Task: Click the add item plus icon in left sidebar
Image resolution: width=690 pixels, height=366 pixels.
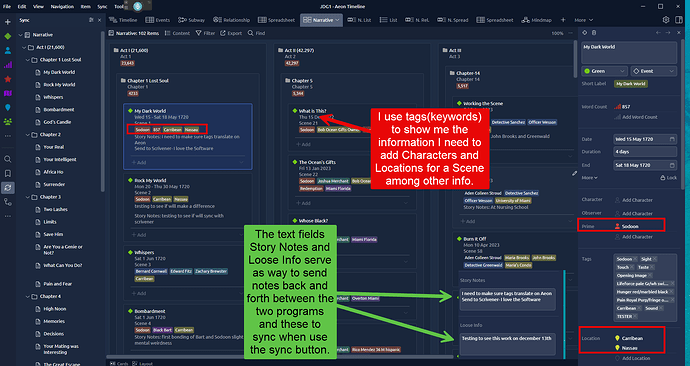Action: (x=7, y=22)
